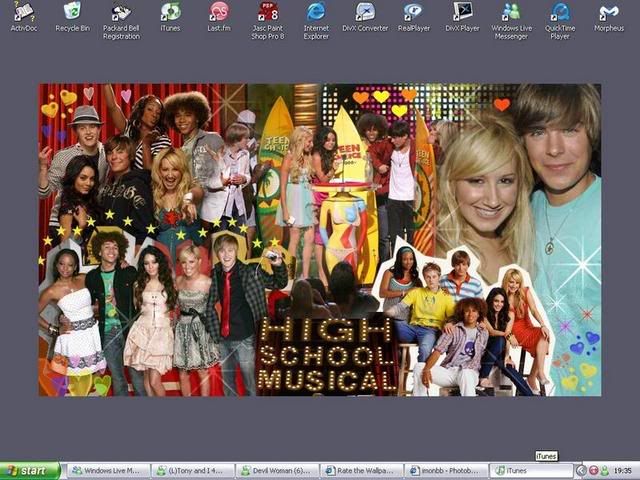The width and height of the screenshot is (640, 480).
Task: Switch to Windows Live Messenger taskbar window
Action: 107,470
